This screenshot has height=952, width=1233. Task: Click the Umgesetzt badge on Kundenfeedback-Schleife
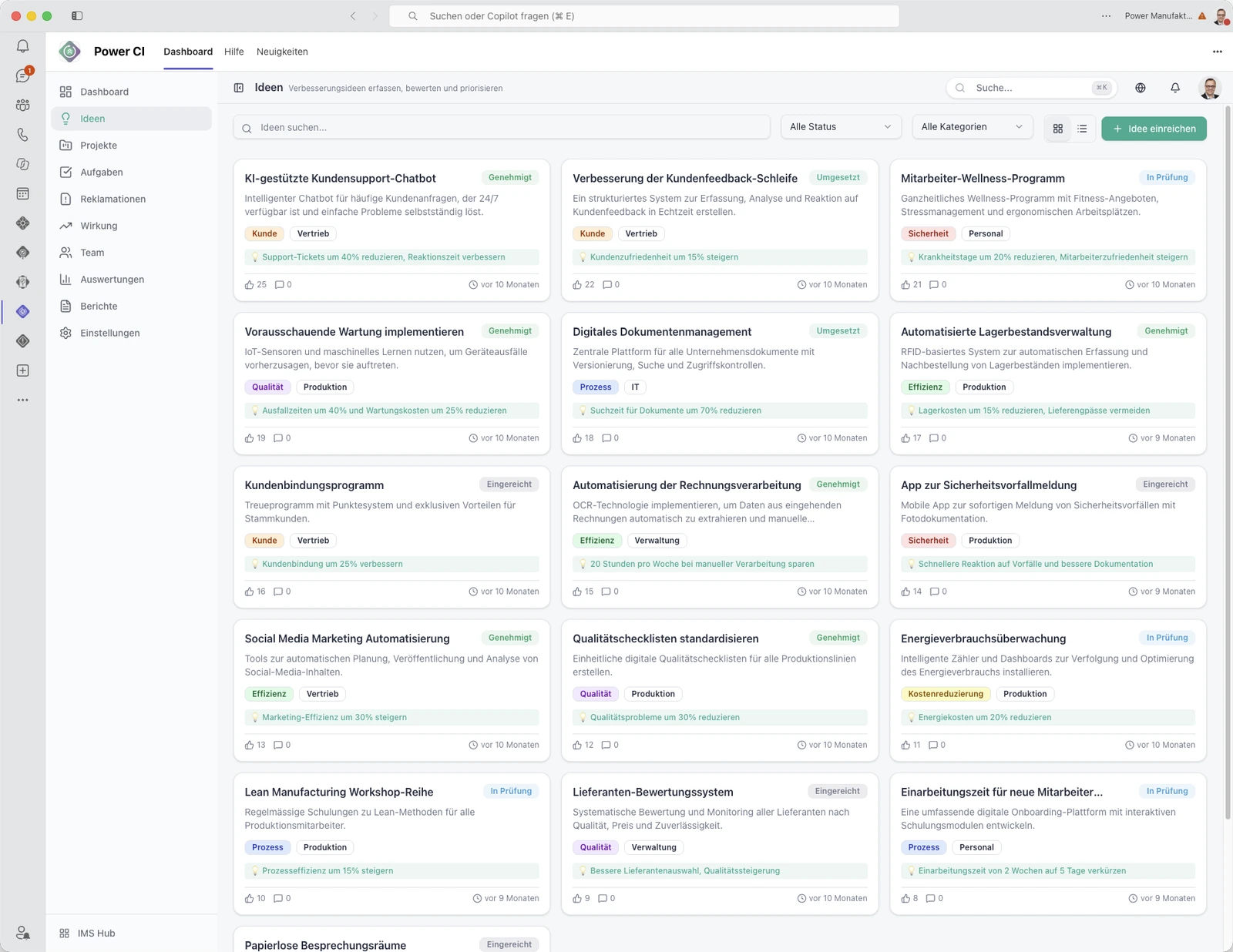coord(838,178)
